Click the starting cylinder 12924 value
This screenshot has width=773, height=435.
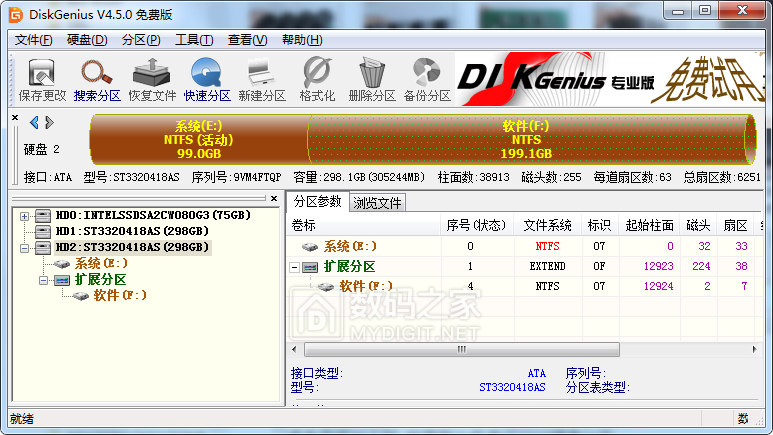(658, 286)
